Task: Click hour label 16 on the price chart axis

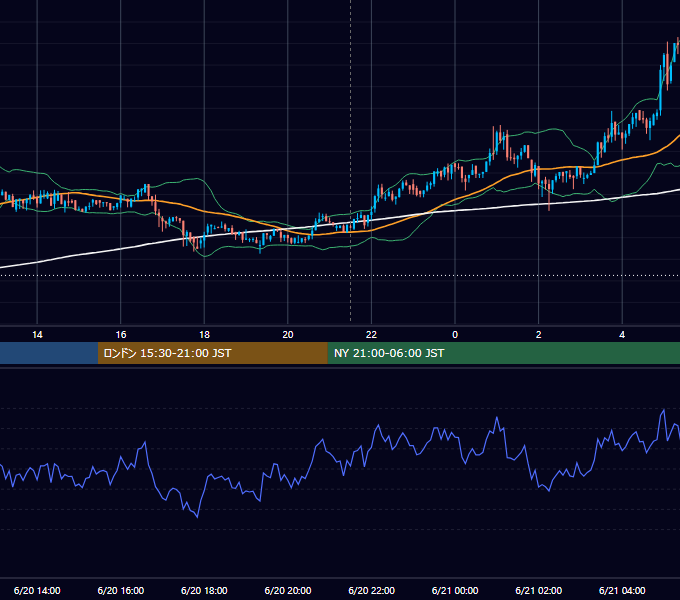Action: point(121,335)
